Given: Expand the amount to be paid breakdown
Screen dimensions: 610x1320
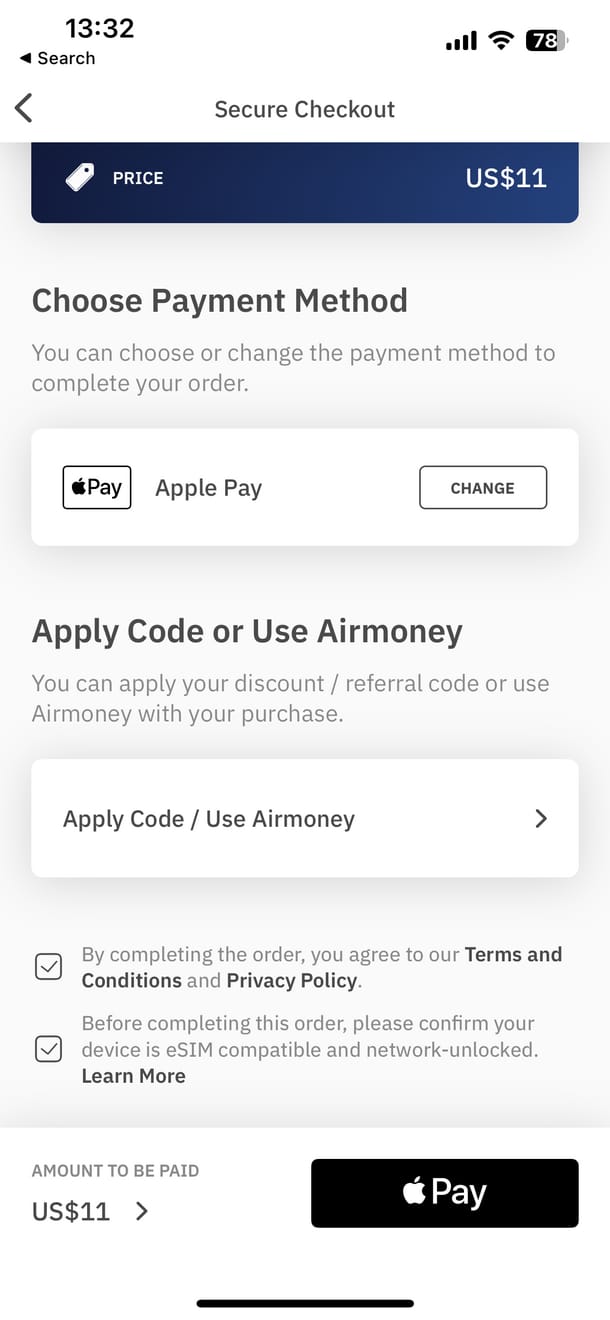Looking at the screenshot, I should [141, 1211].
